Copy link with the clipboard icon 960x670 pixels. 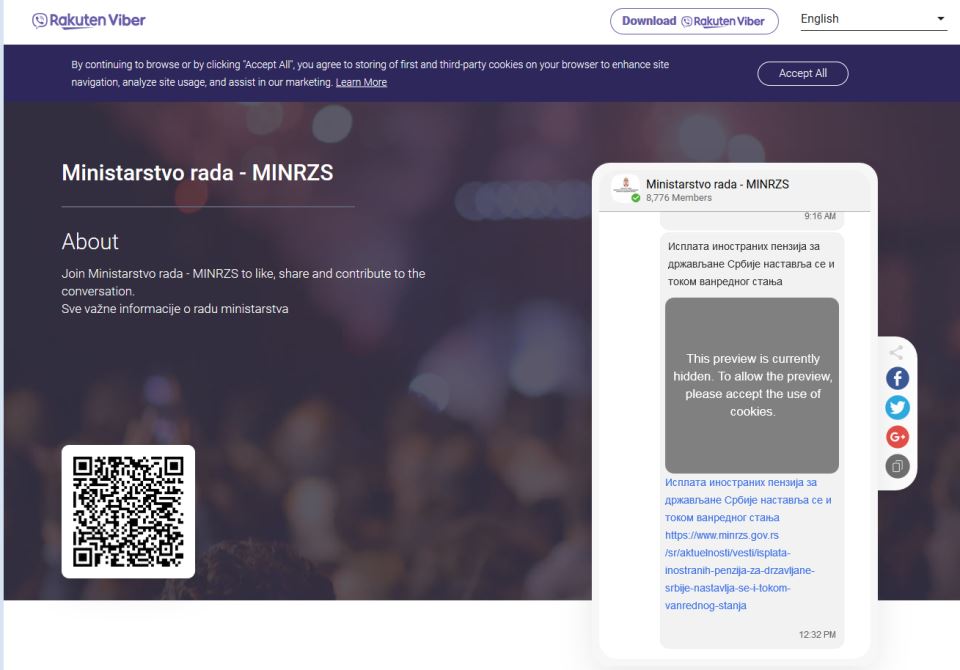coord(897,467)
